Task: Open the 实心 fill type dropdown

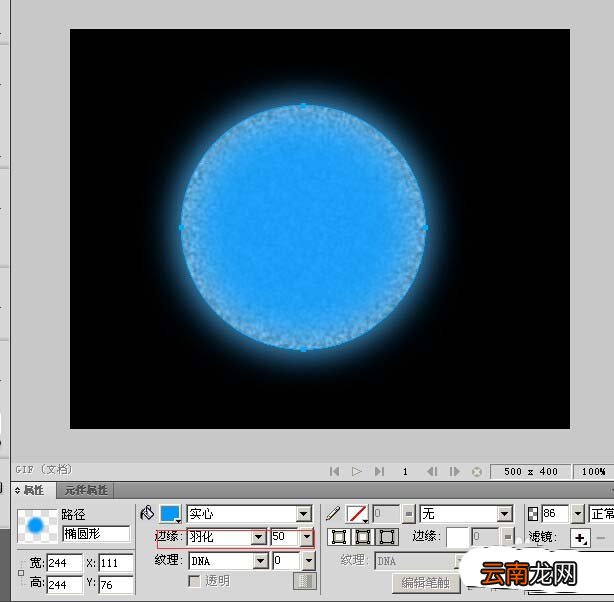Action: (x=304, y=513)
